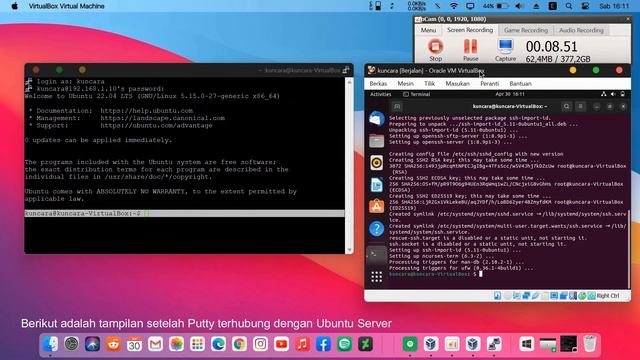Open volume control in menu bar
640x360 pixels.
(x=519, y=6)
